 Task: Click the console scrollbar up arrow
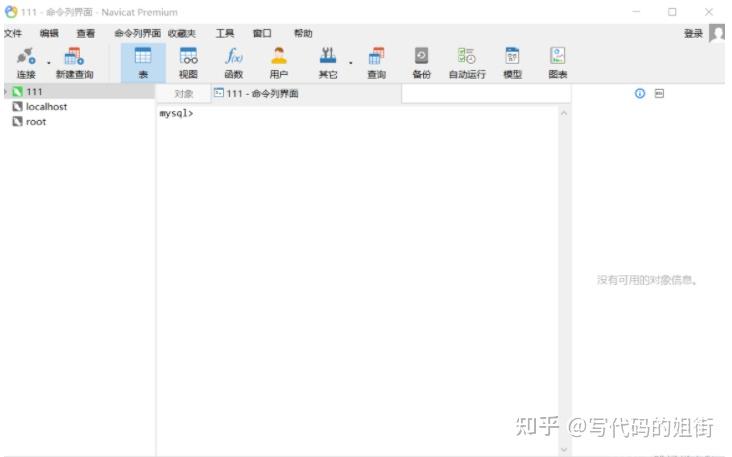click(x=564, y=113)
